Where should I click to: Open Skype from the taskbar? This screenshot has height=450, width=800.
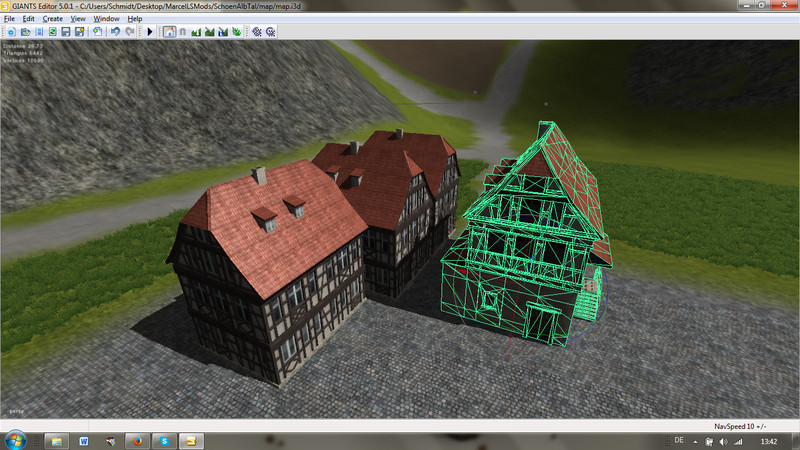click(x=164, y=441)
